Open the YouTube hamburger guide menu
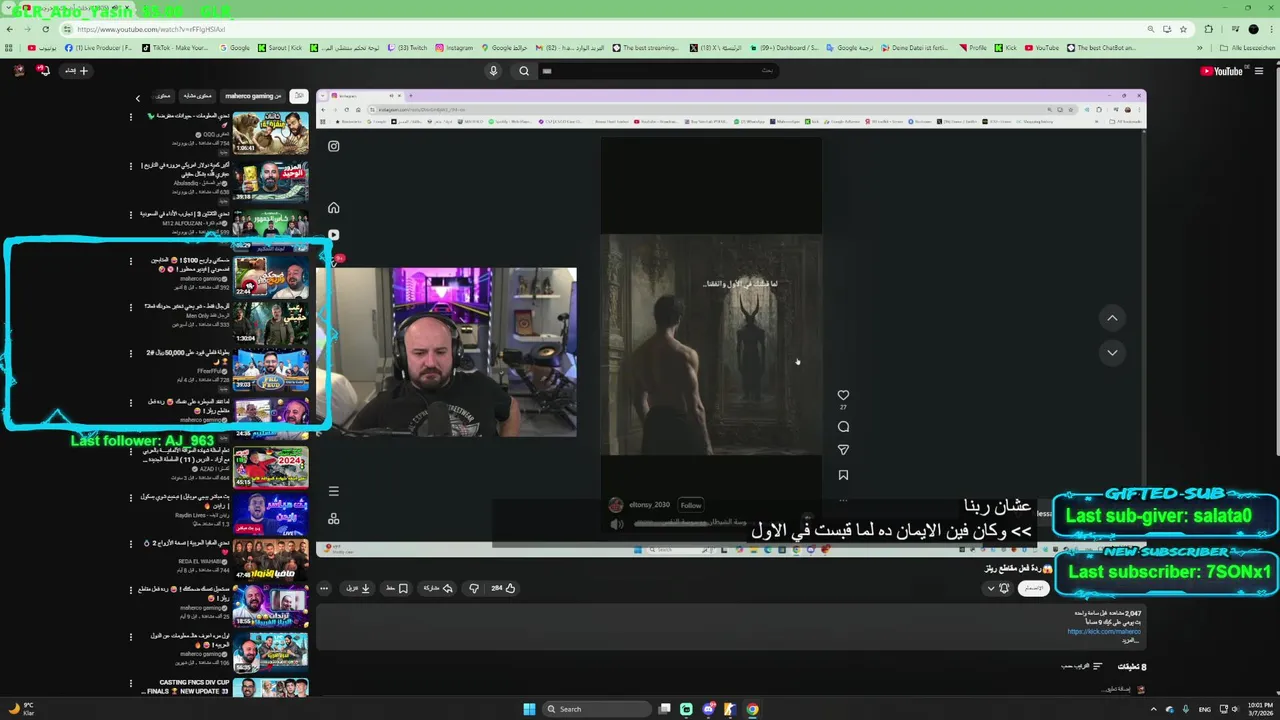This screenshot has height=720, width=1280. (x=1259, y=71)
